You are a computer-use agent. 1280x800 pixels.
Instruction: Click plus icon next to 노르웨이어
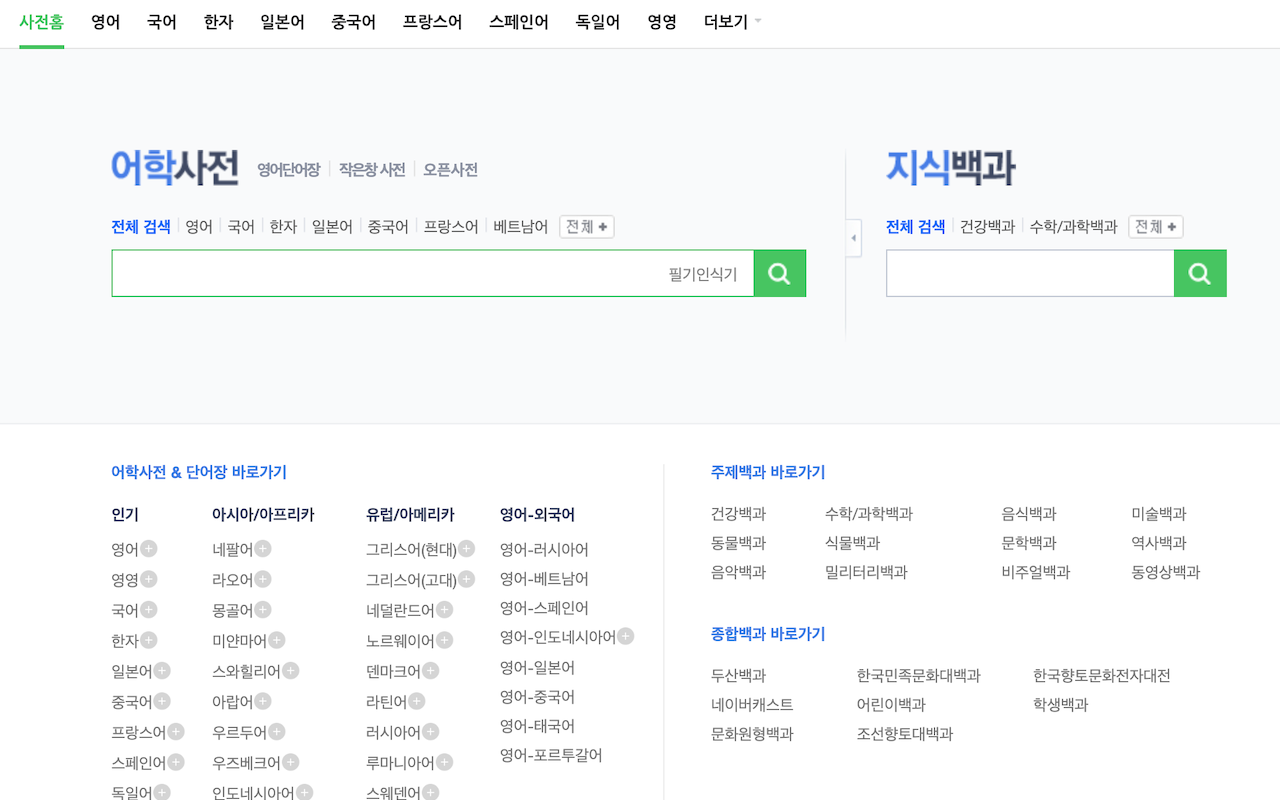pyautogui.click(x=445, y=639)
